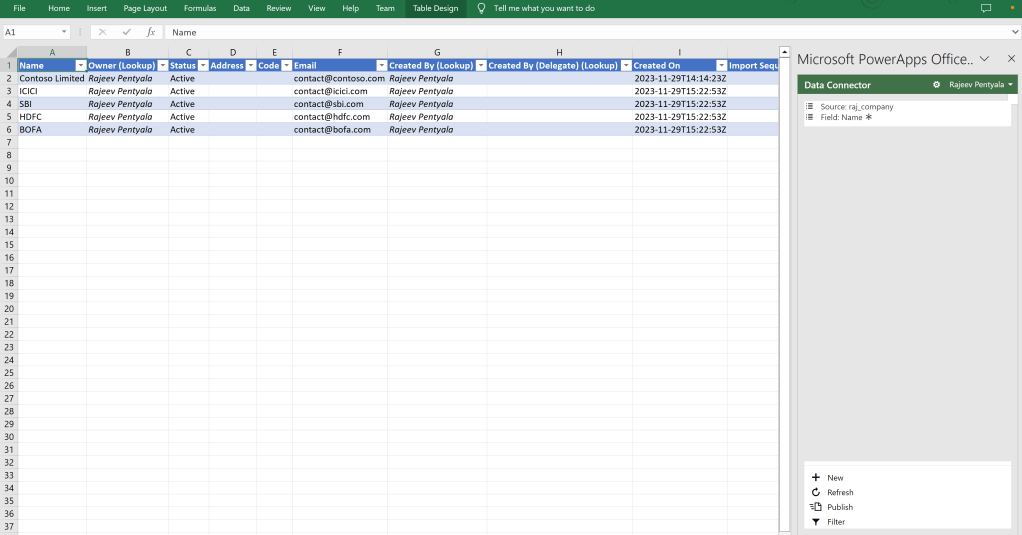Click the comments icon in the ribbon

click(985, 8)
